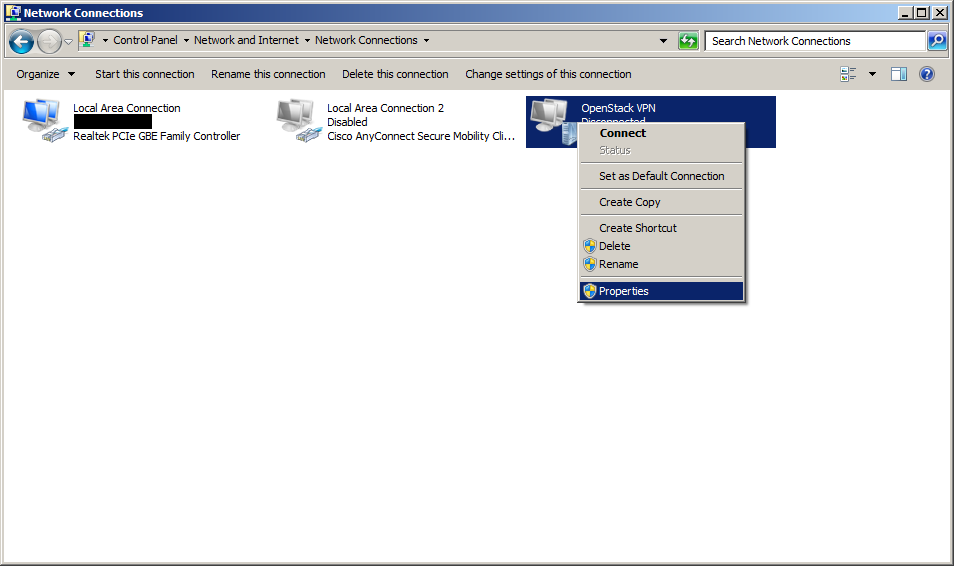Click the refresh icon beside address bar
The image size is (954, 566).
[x=688, y=41]
